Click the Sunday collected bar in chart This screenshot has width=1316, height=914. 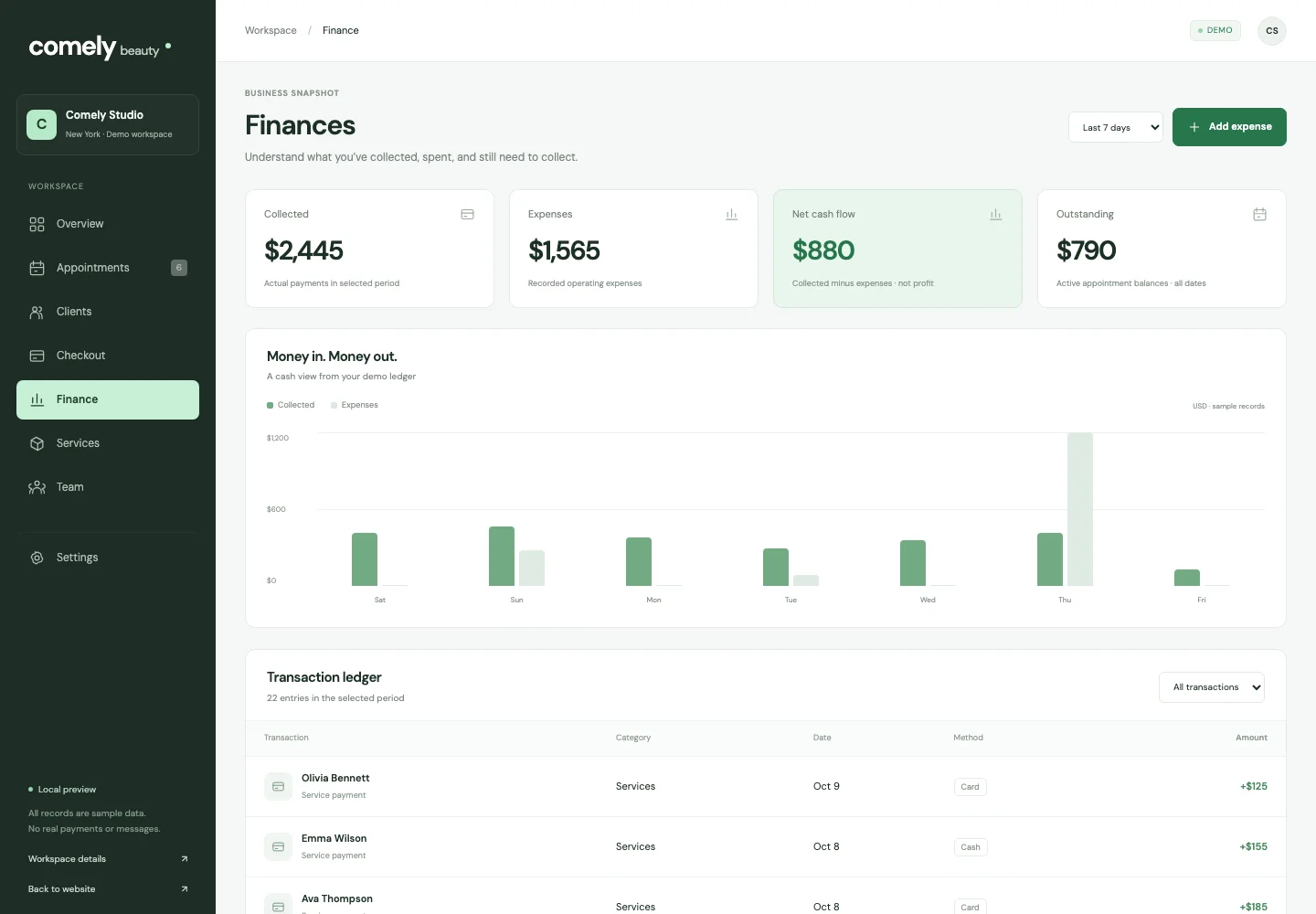pos(502,556)
